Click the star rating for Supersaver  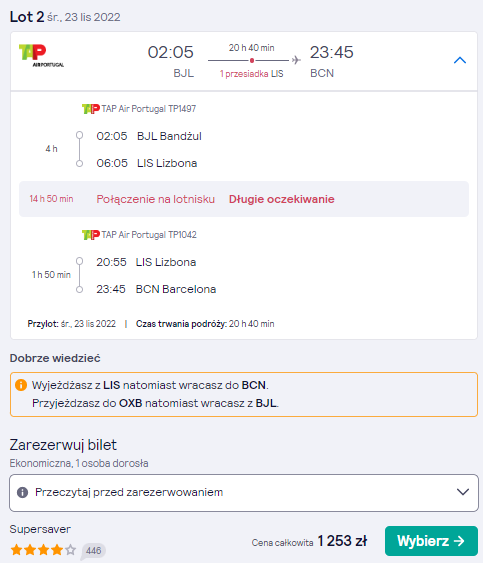point(43,550)
